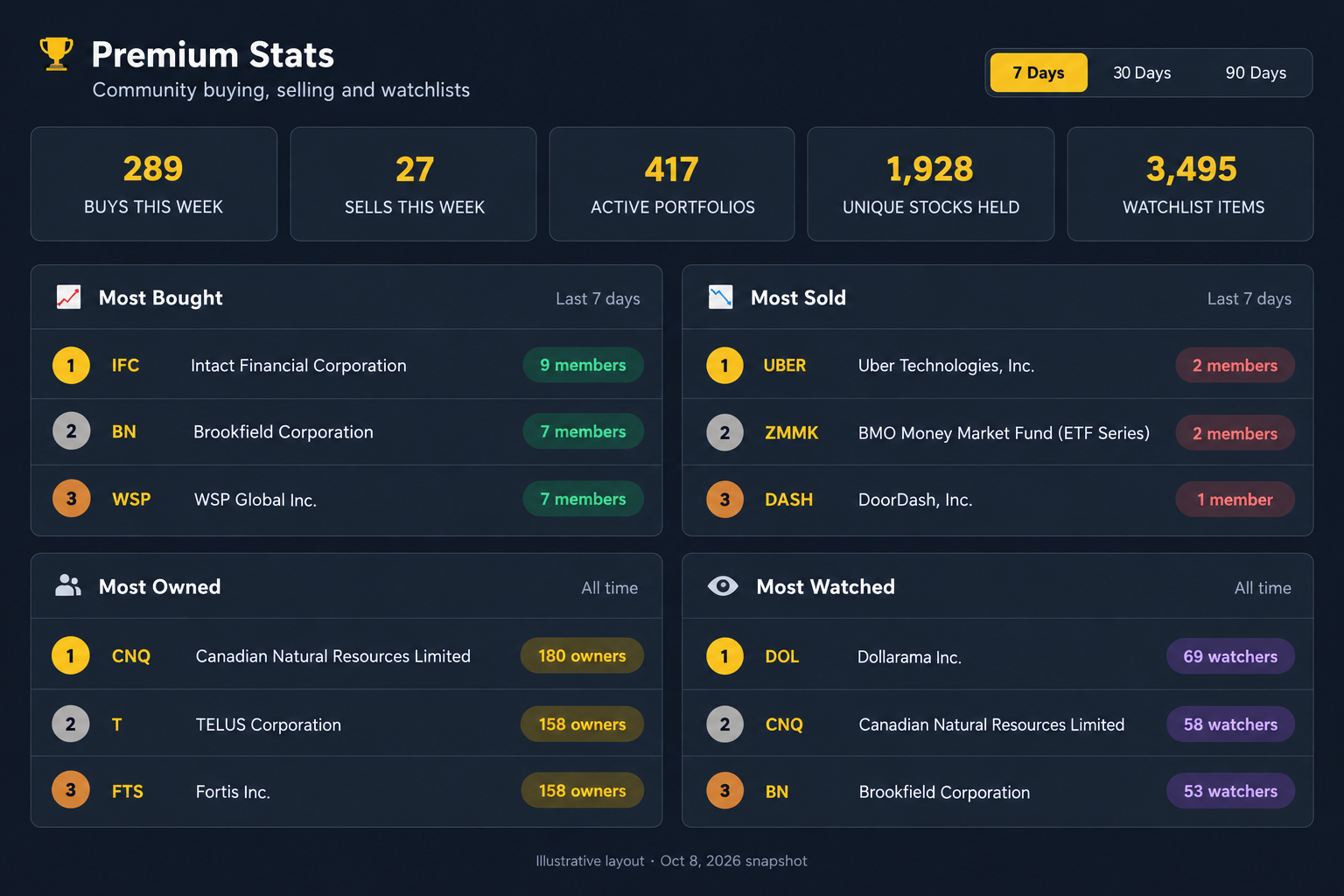The width and height of the screenshot is (1344, 896).
Task: Click the 1 member badge for DoorDash
Action: pos(1235,500)
